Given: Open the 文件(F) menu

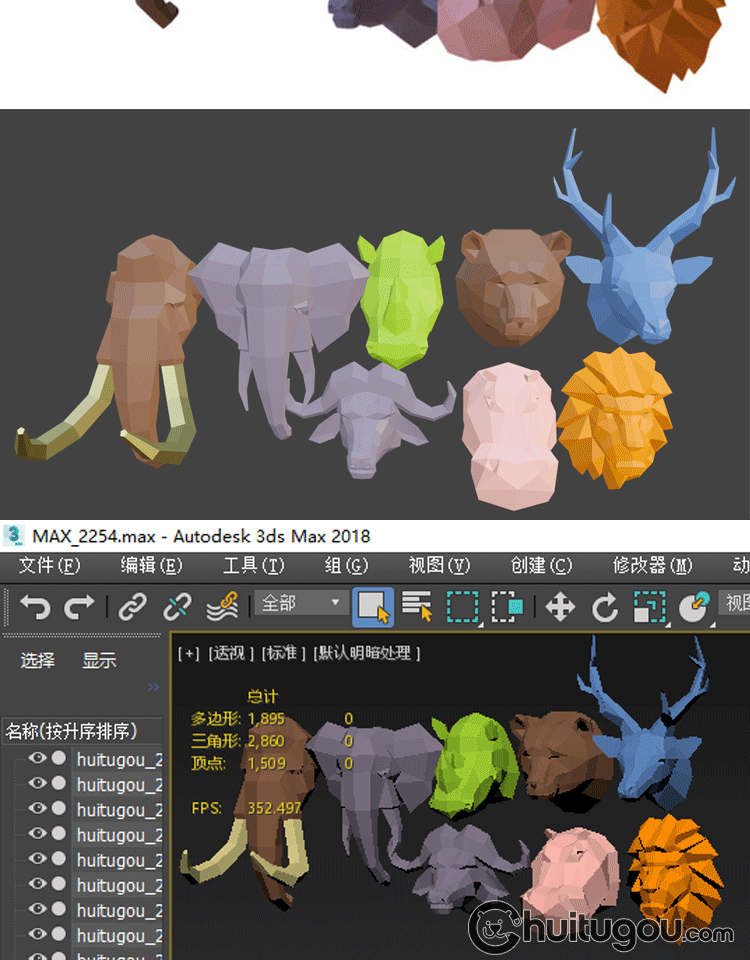Looking at the screenshot, I should 49,566.
